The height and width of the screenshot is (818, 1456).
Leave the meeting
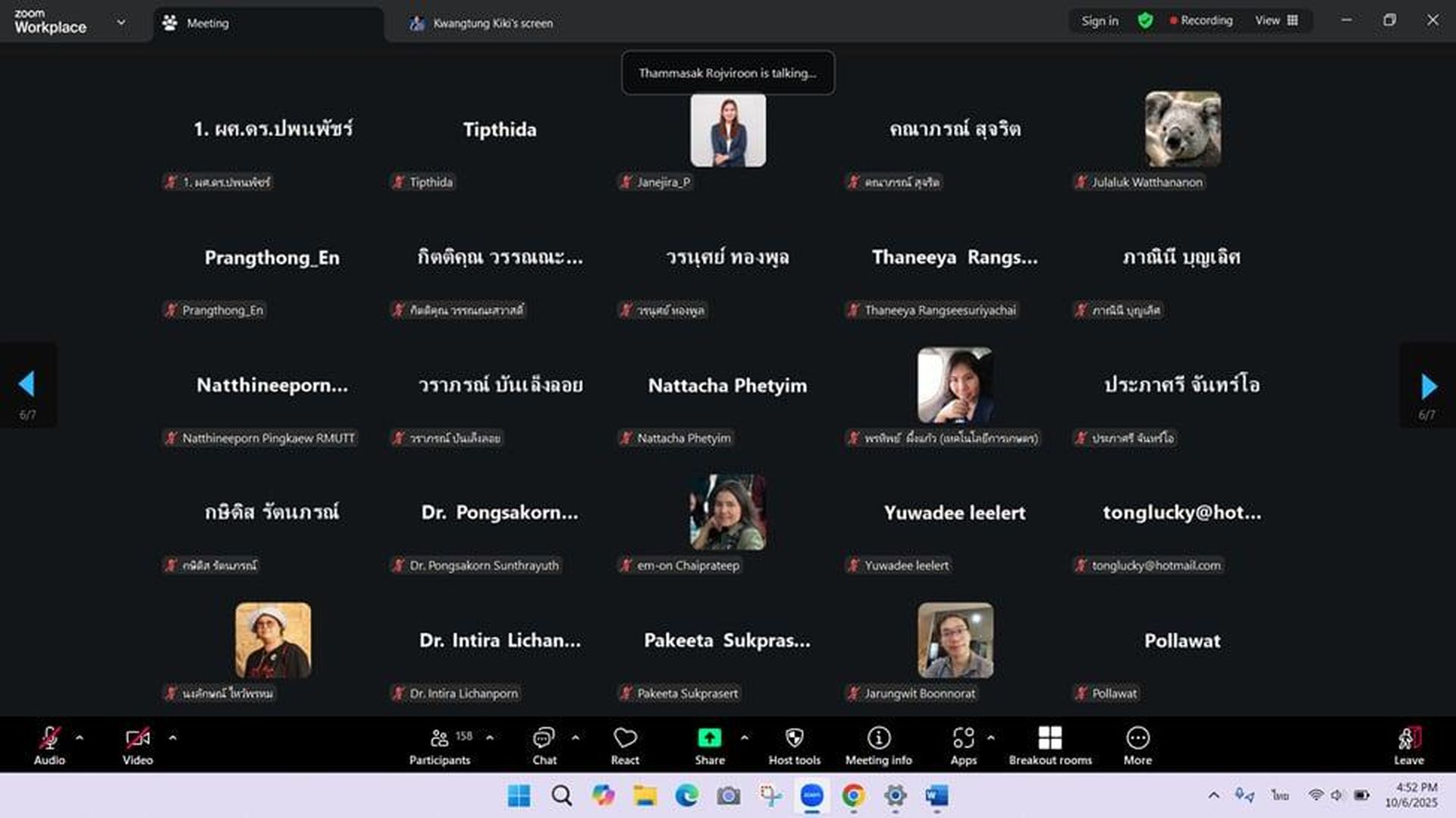(1408, 745)
